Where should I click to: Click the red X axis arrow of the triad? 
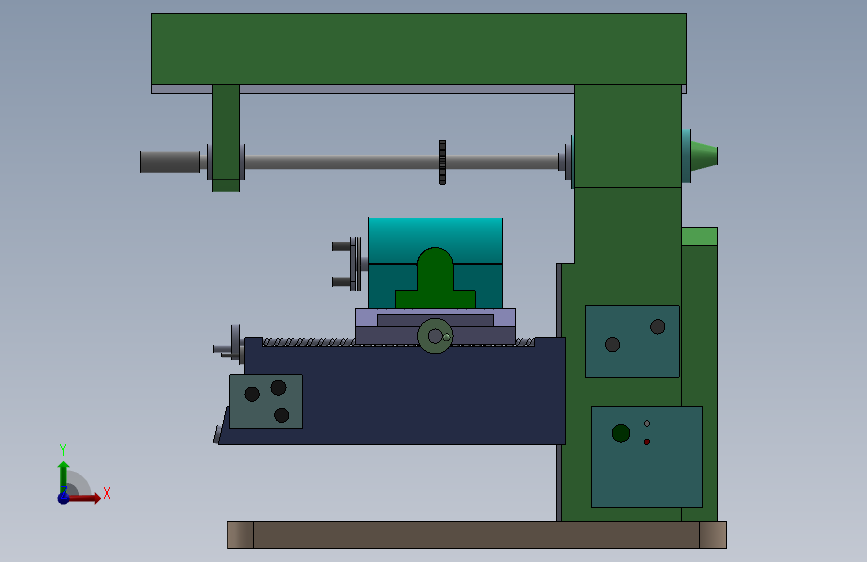pos(84,498)
